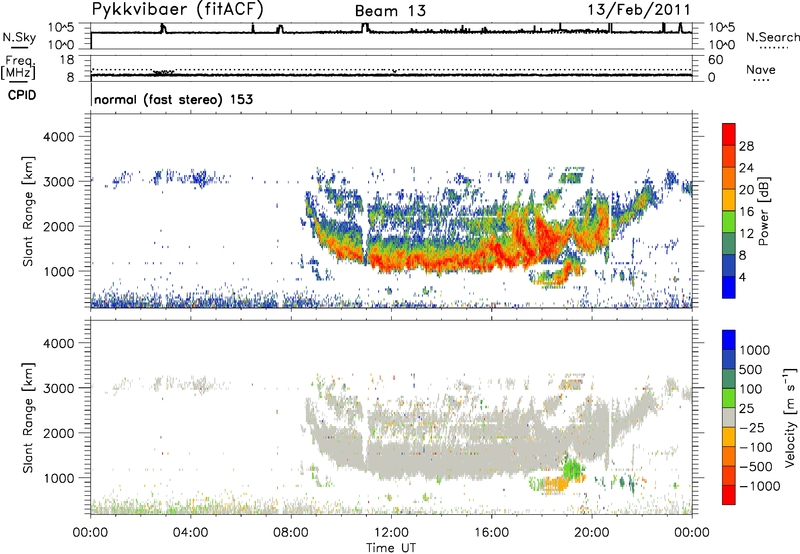Click the N.Sky legend label

click(x=19, y=37)
